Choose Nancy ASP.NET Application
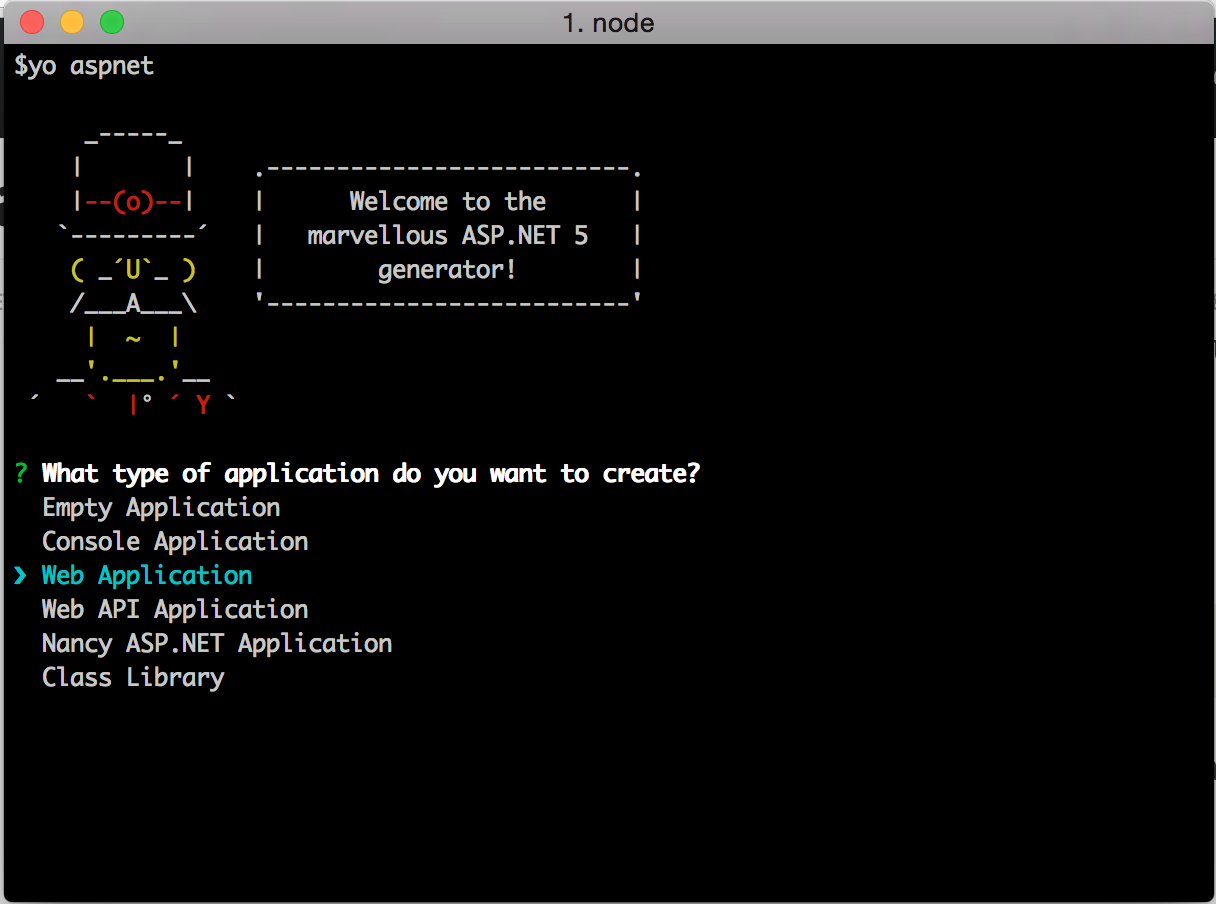 click(x=217, y=644)
